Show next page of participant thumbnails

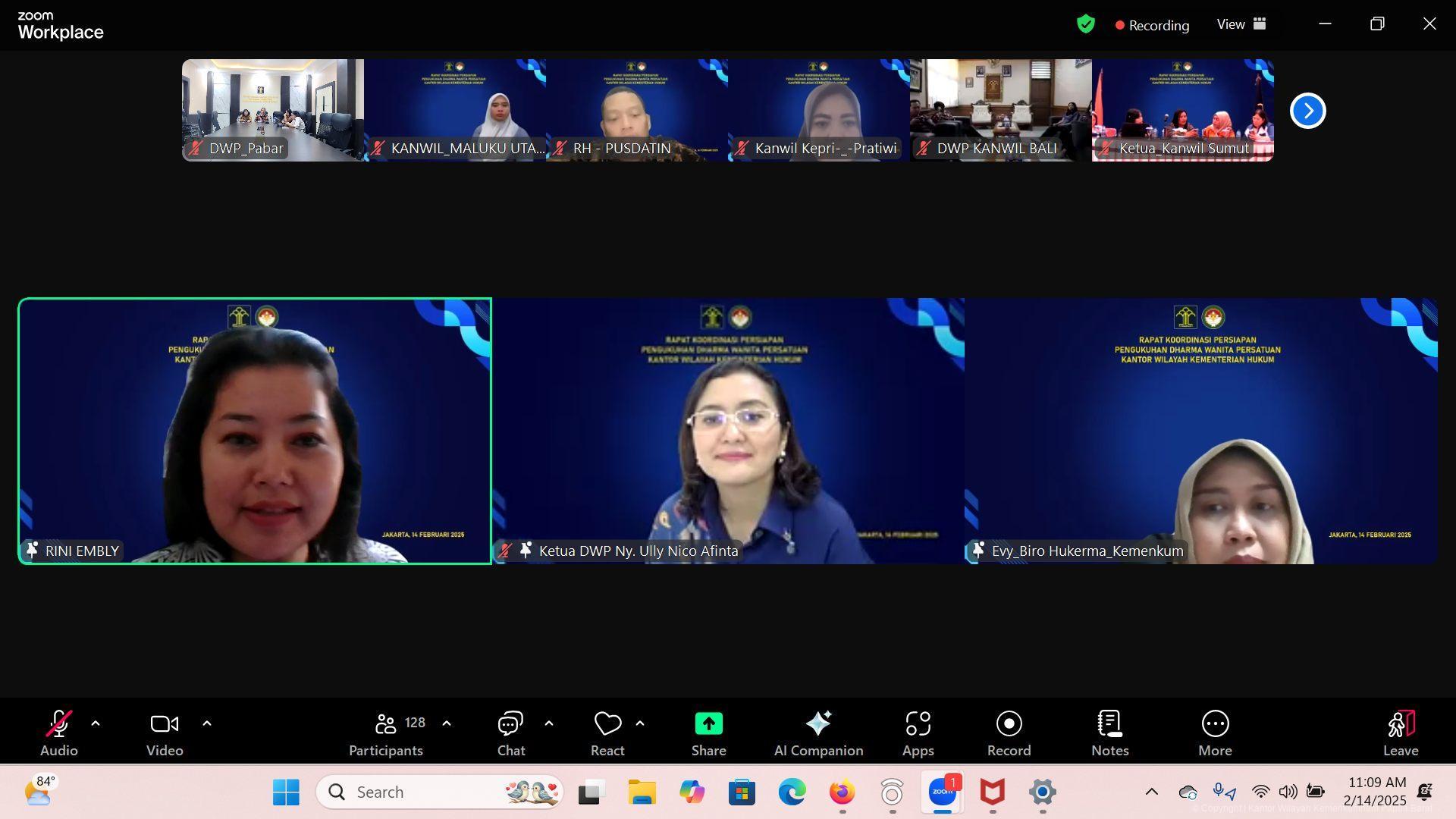click(x=1307, y=111)
